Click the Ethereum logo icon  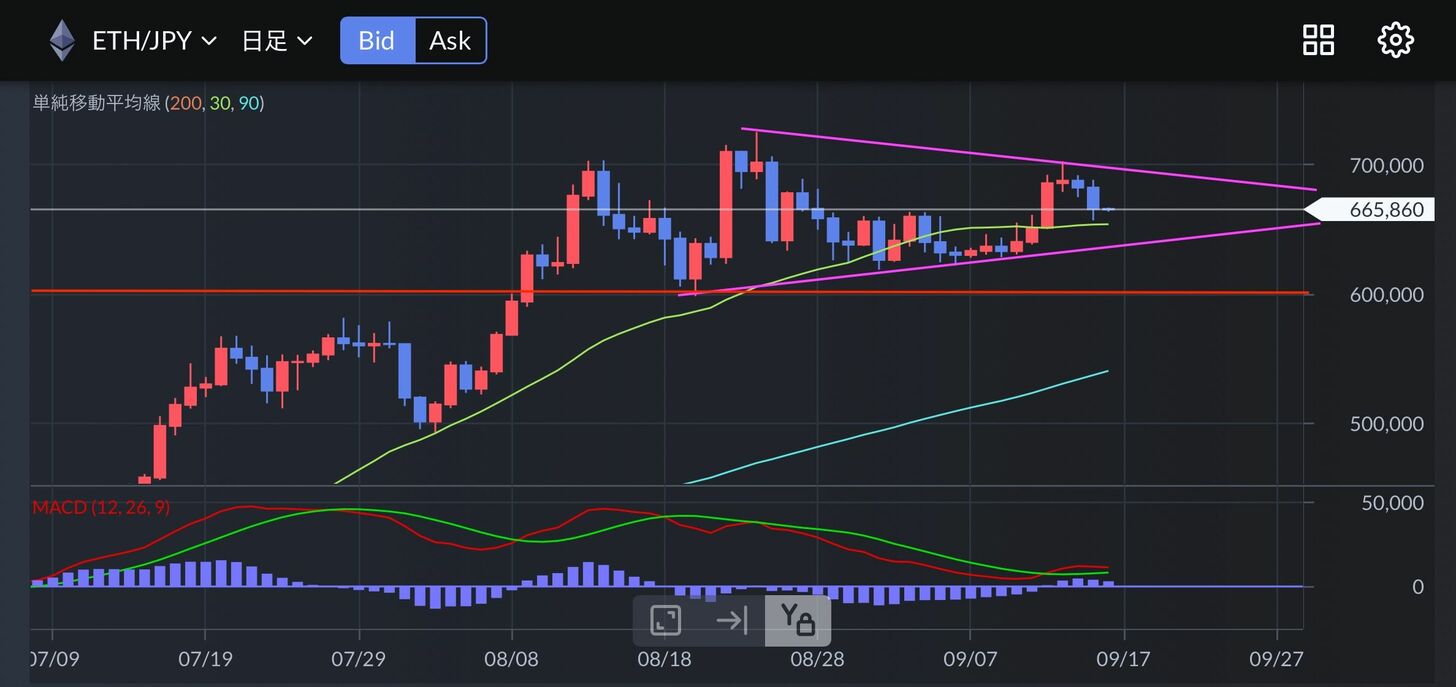tap(63, 41)
